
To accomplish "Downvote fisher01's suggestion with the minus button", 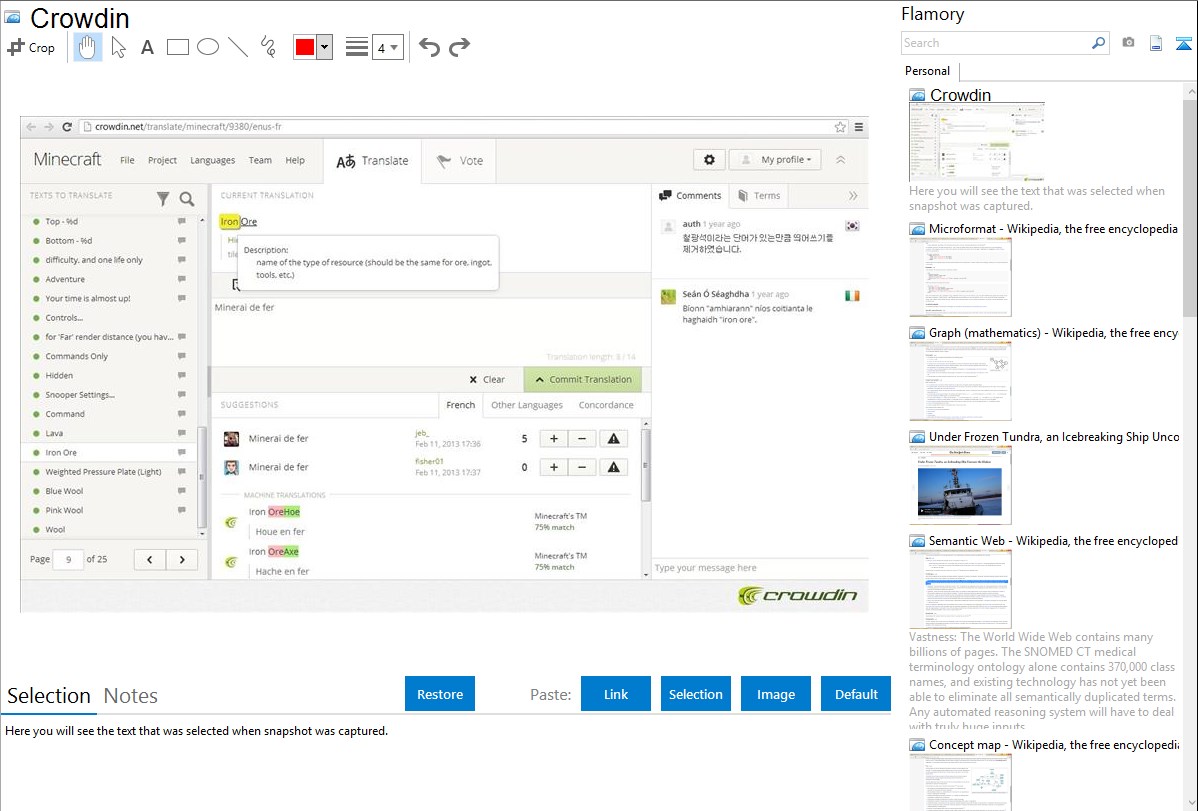I will tap(582, 467).
